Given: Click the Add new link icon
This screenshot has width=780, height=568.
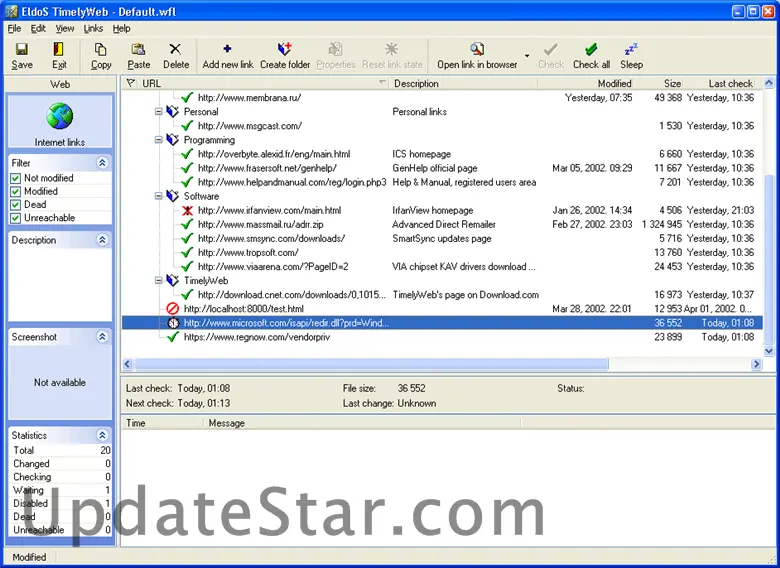Looking at the screenshot, I should 227,49.
